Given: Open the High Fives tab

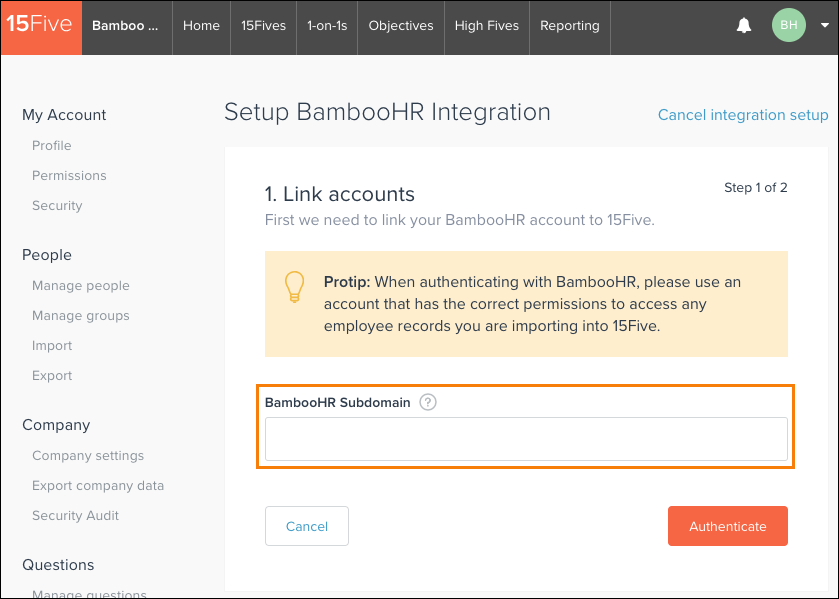Looking at the screenshot, I should (487, 26).
